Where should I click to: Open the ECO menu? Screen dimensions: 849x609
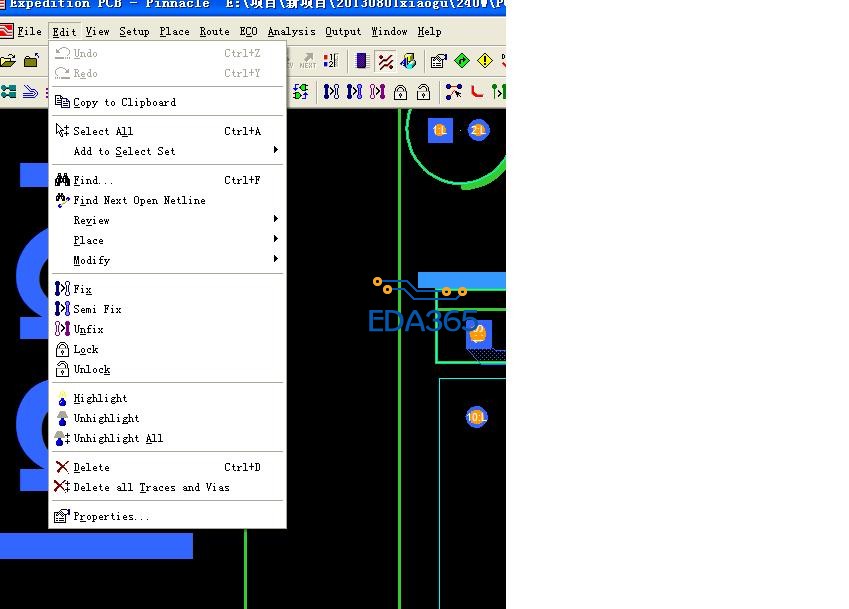249,31
